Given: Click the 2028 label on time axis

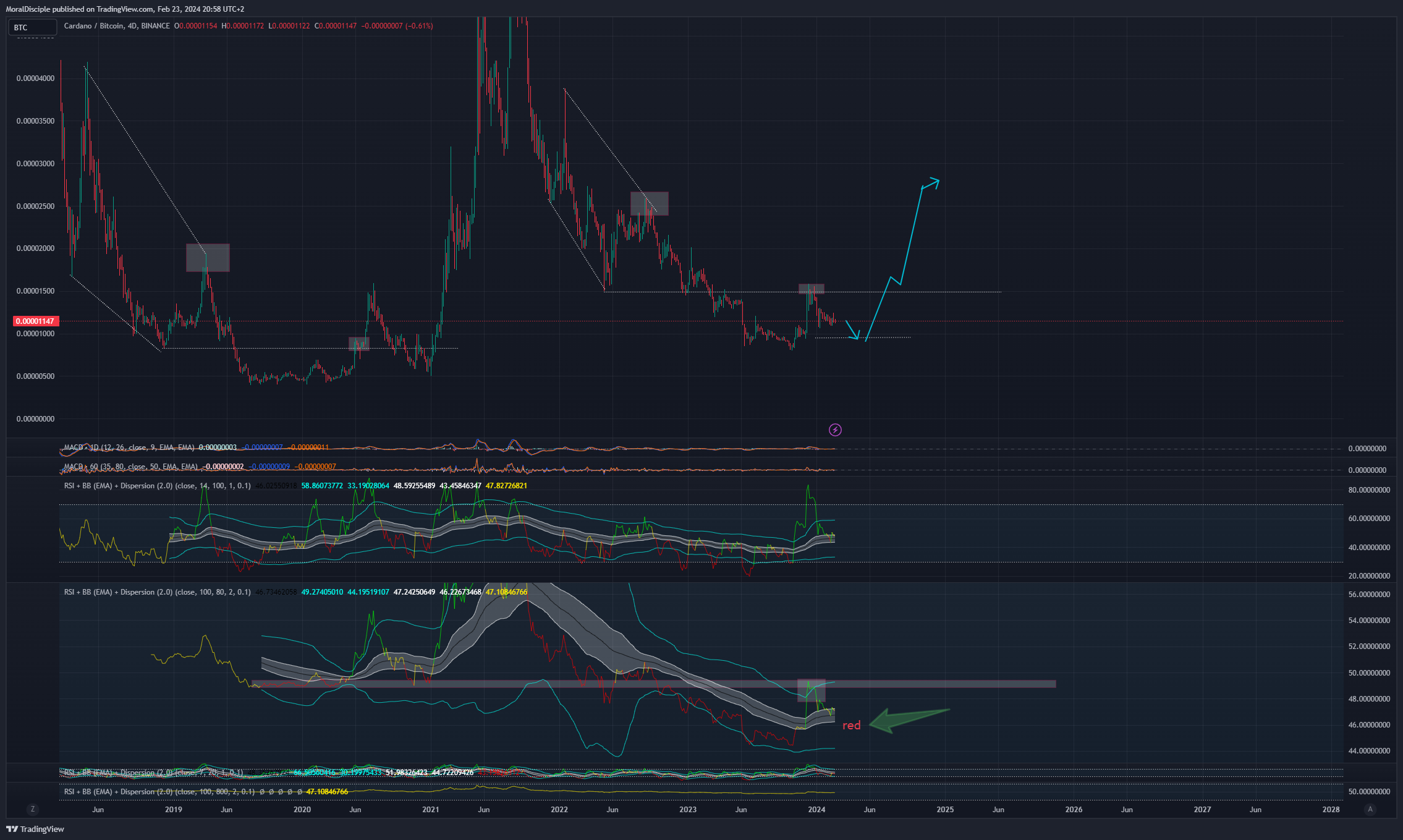Looking at the screenshot, I should point(1331,810).
